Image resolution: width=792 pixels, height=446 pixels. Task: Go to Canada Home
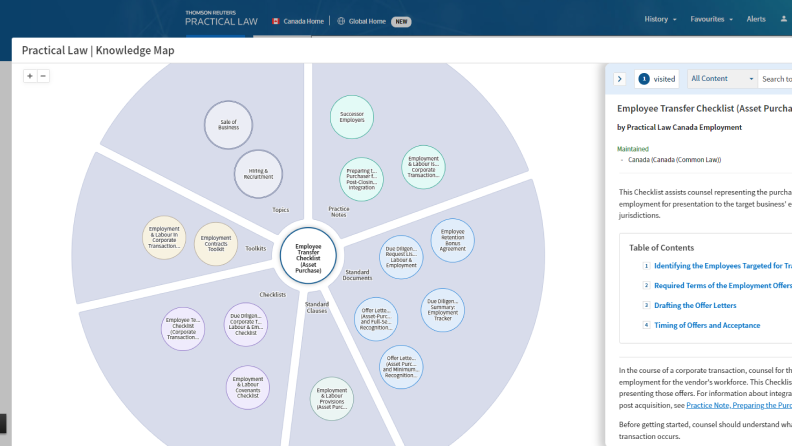(301, 20)
